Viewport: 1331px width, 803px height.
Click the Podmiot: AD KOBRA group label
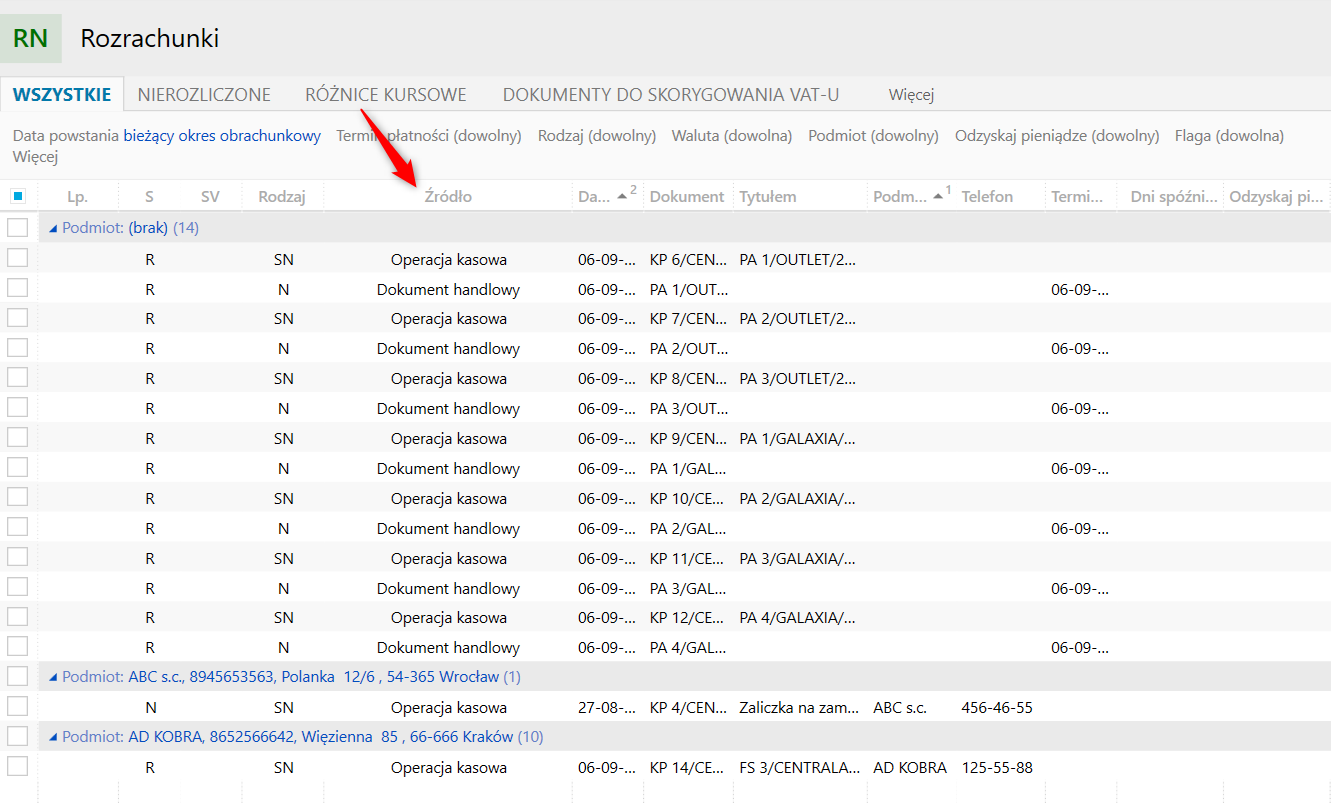click(x=303, y=737)
